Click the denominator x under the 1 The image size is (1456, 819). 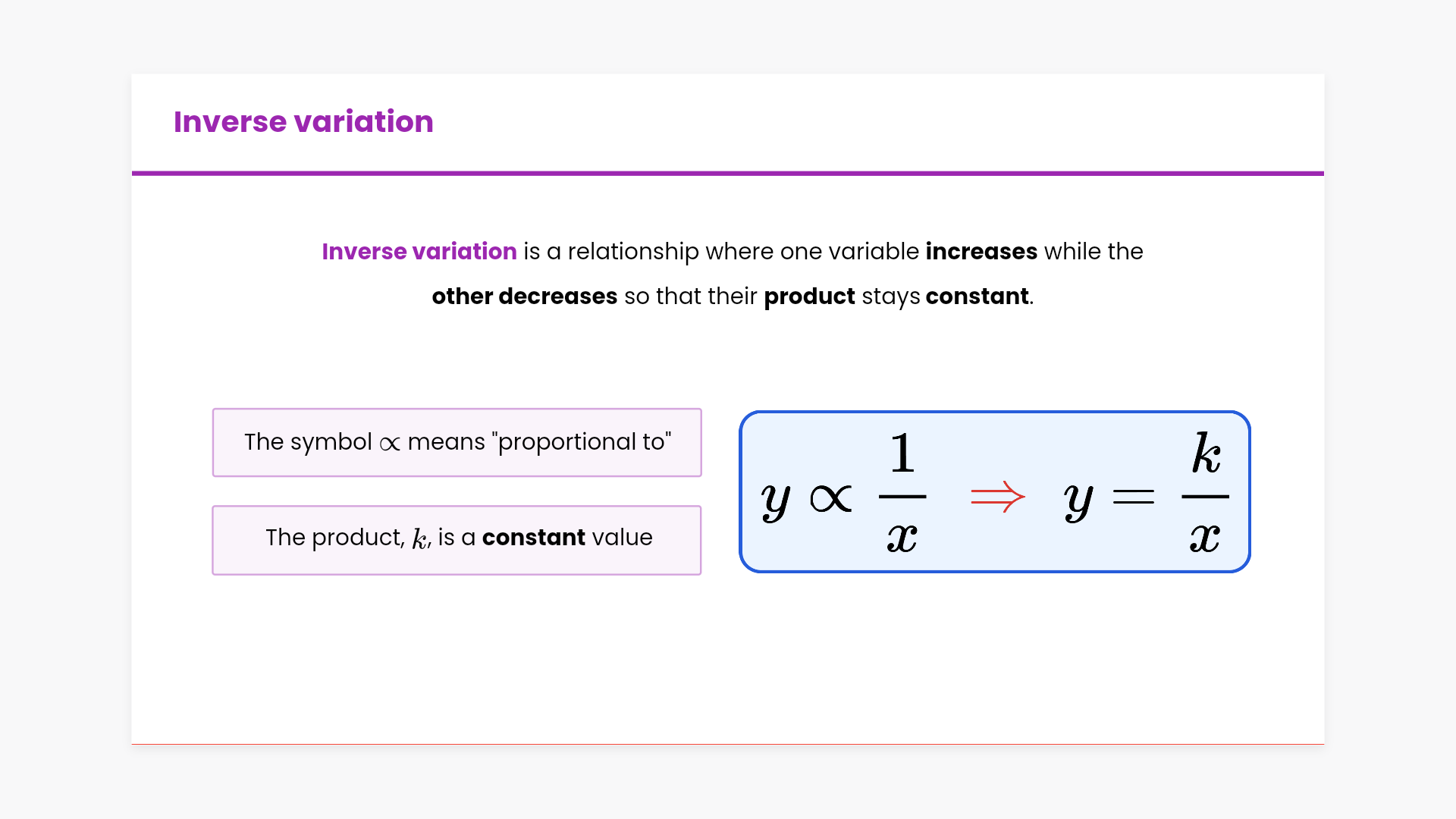click(902, 538)
